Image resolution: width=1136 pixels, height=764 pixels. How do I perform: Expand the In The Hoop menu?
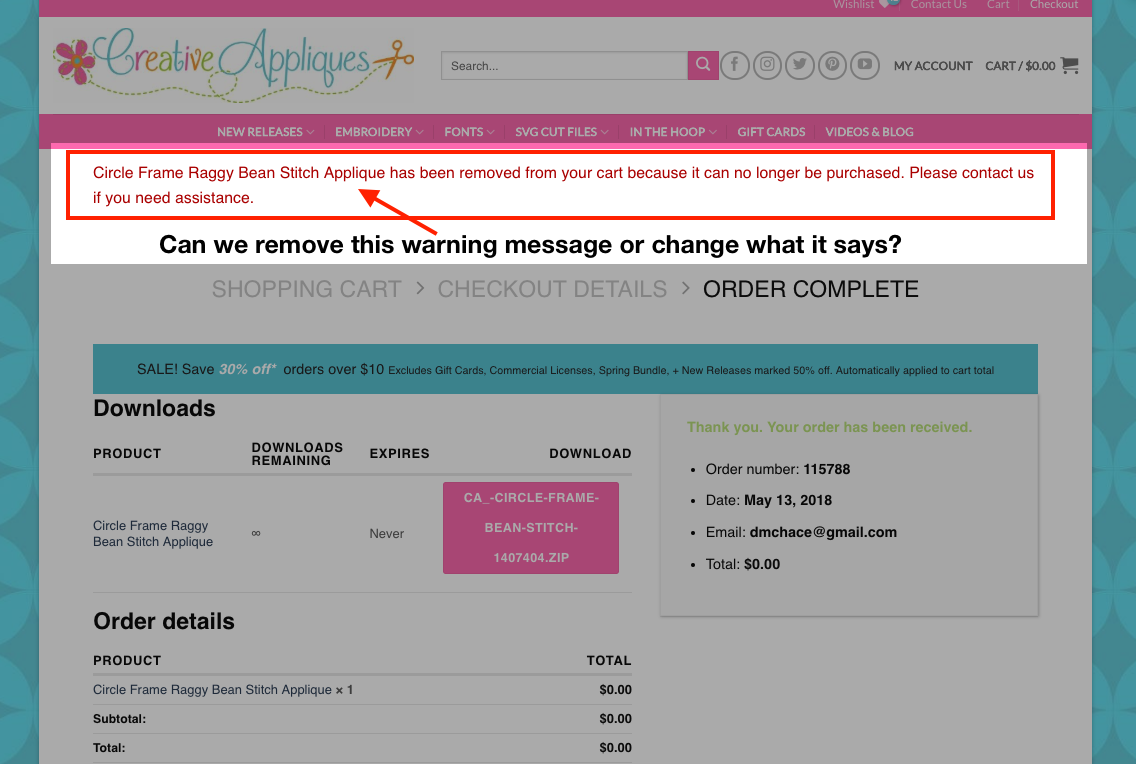673,132
